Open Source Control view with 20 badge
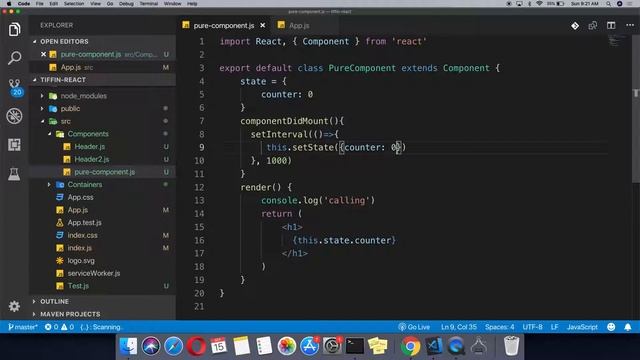 coord(15,87)
